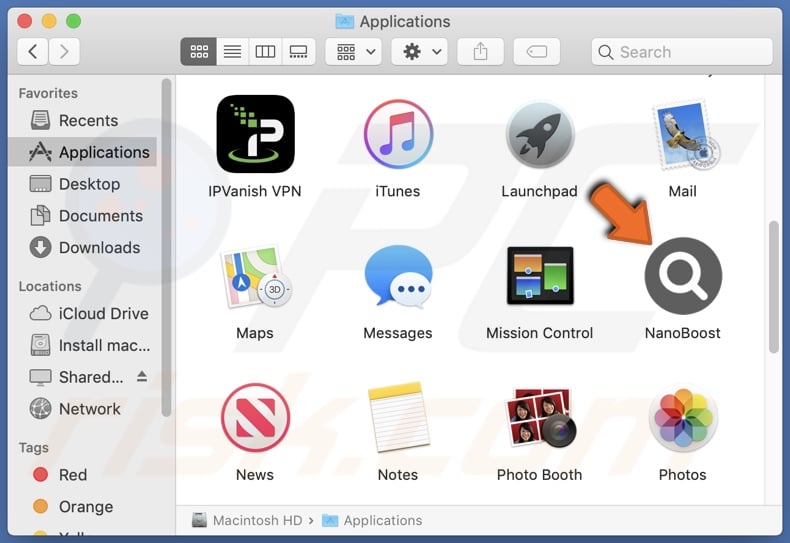Click the Edit Tags toolbar button
This screenshot has height=543, width=790.
[537, 51]
